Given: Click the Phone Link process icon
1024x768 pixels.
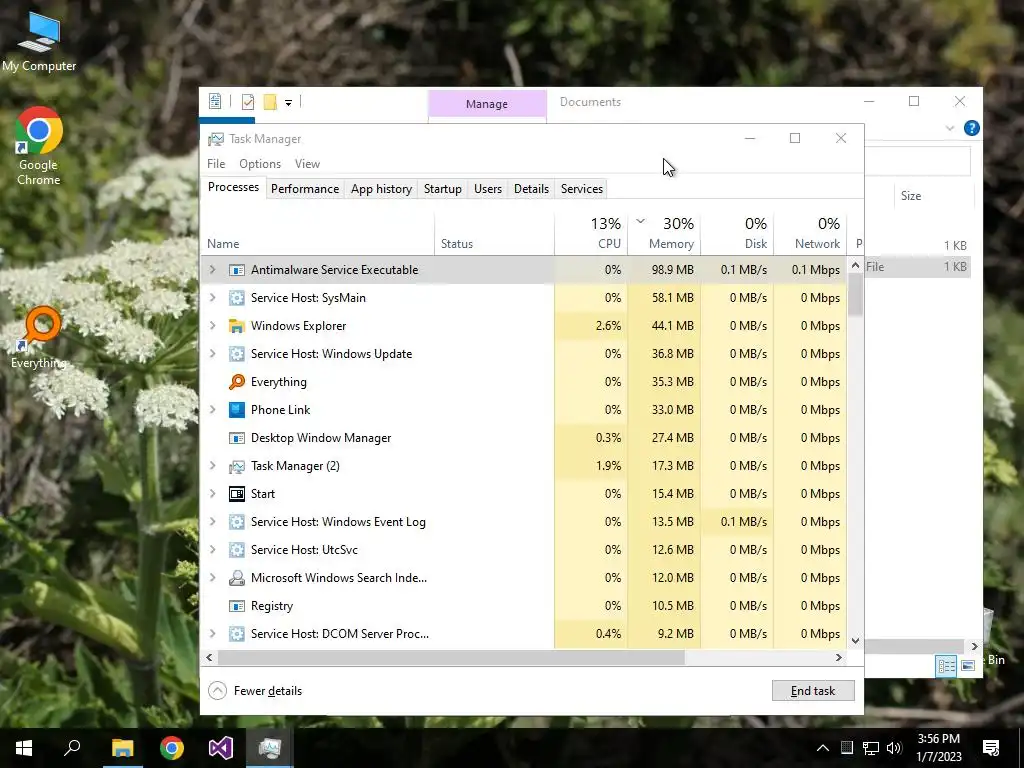Looking at the screenshot, I should (236, 409).
